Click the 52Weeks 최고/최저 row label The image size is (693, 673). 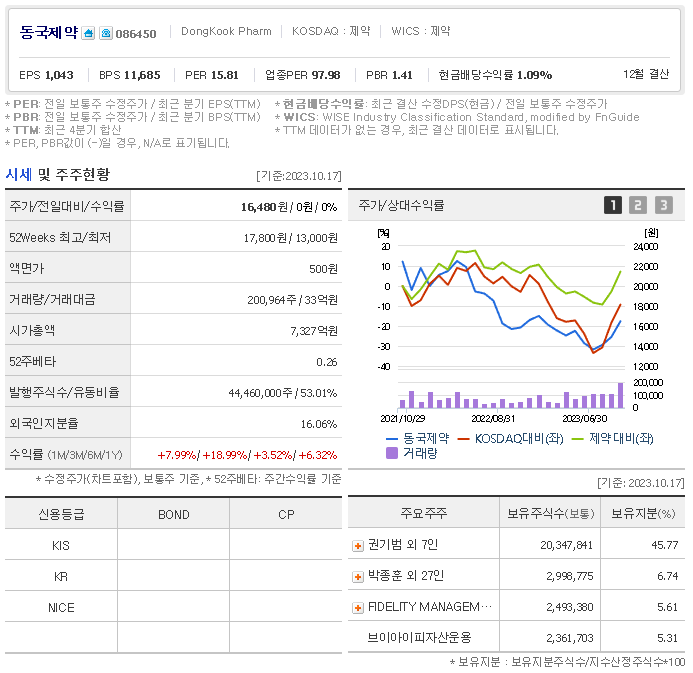(60, 238)
